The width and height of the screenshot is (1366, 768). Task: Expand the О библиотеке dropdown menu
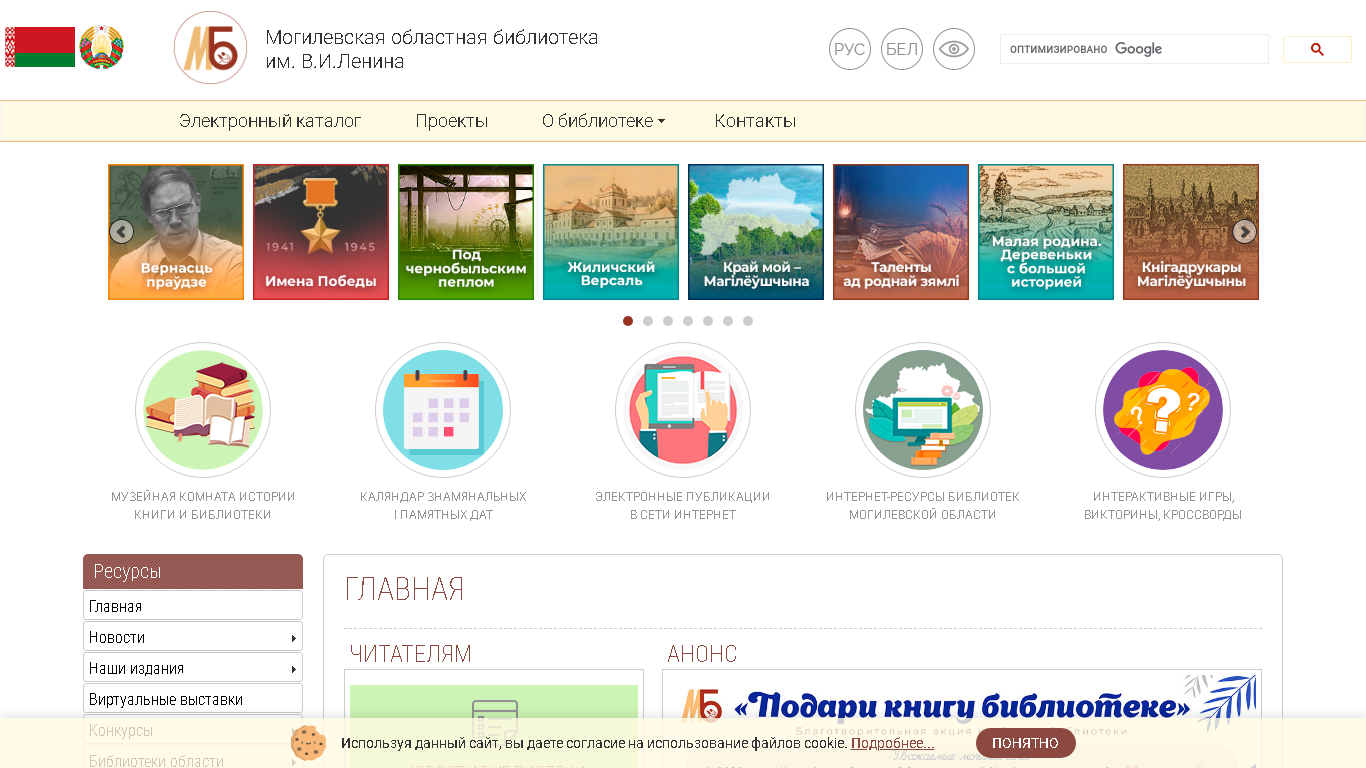point(603,121)
